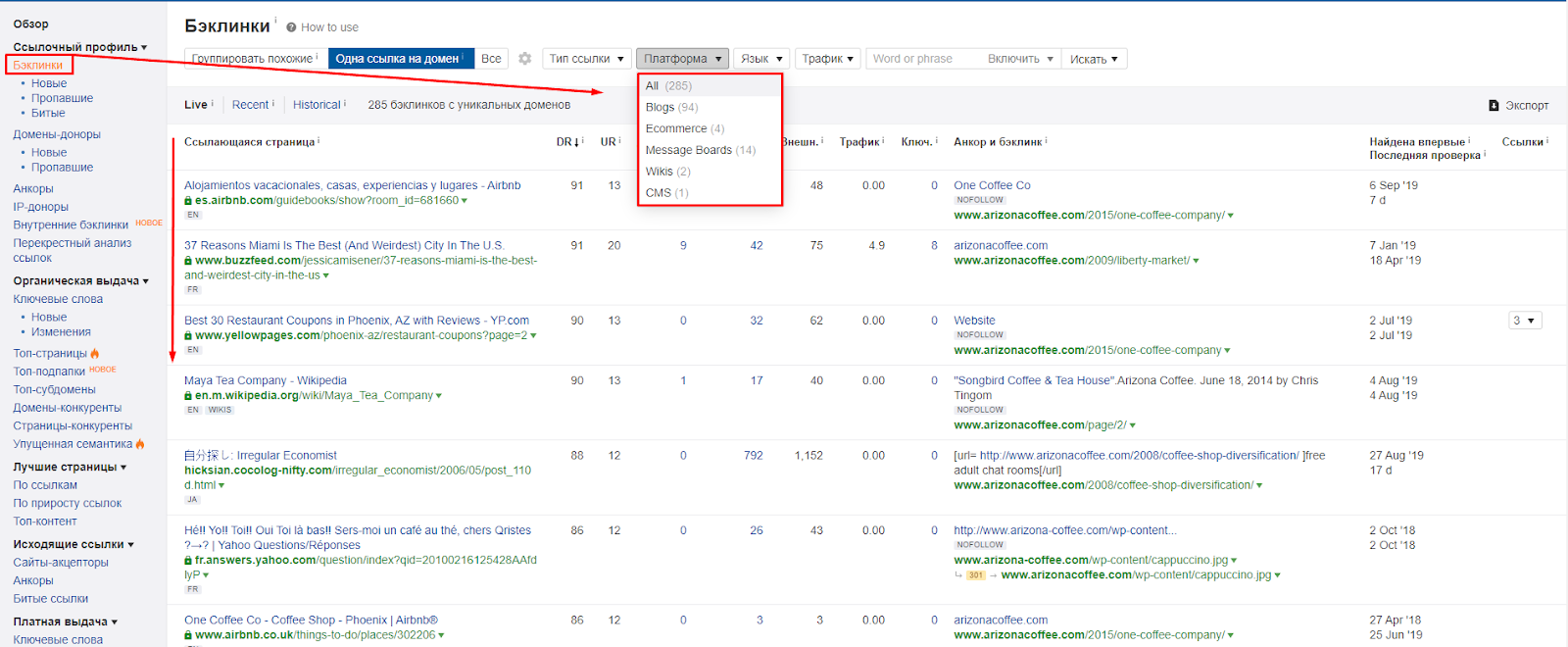Open One Coffee Co anchor link
Image resolution: width=1568 pixels, height=647 pixels.
[x=992, y=186]
